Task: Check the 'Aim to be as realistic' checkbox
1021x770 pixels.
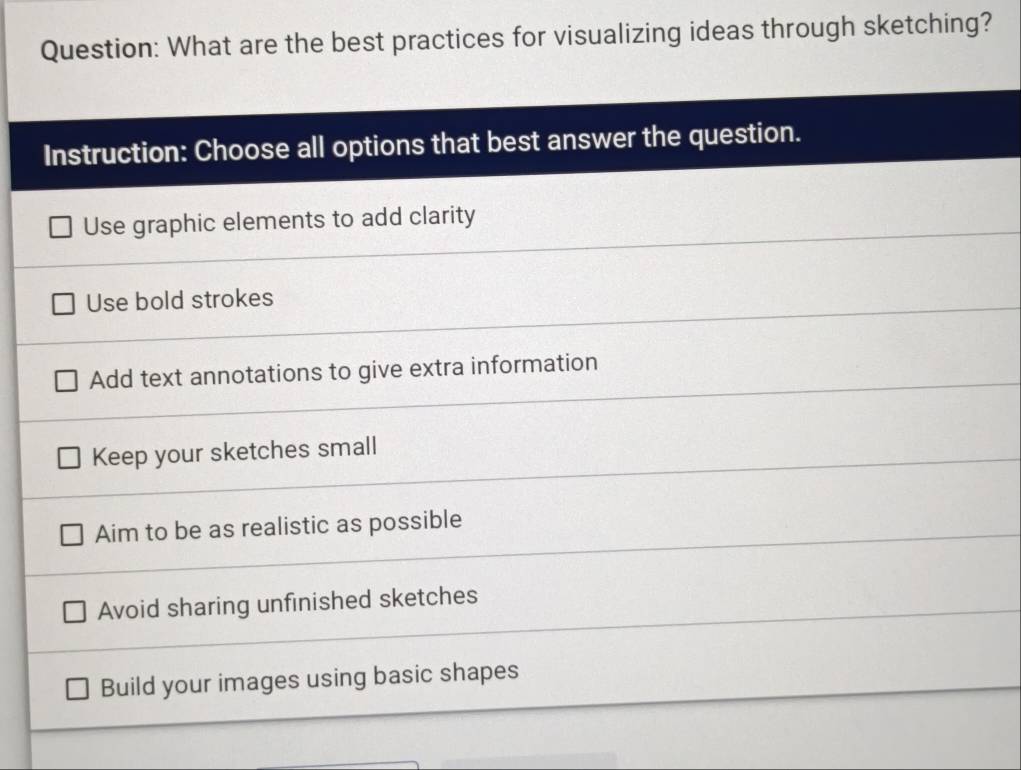Action: pyautogui.click(x=73, y=535)
